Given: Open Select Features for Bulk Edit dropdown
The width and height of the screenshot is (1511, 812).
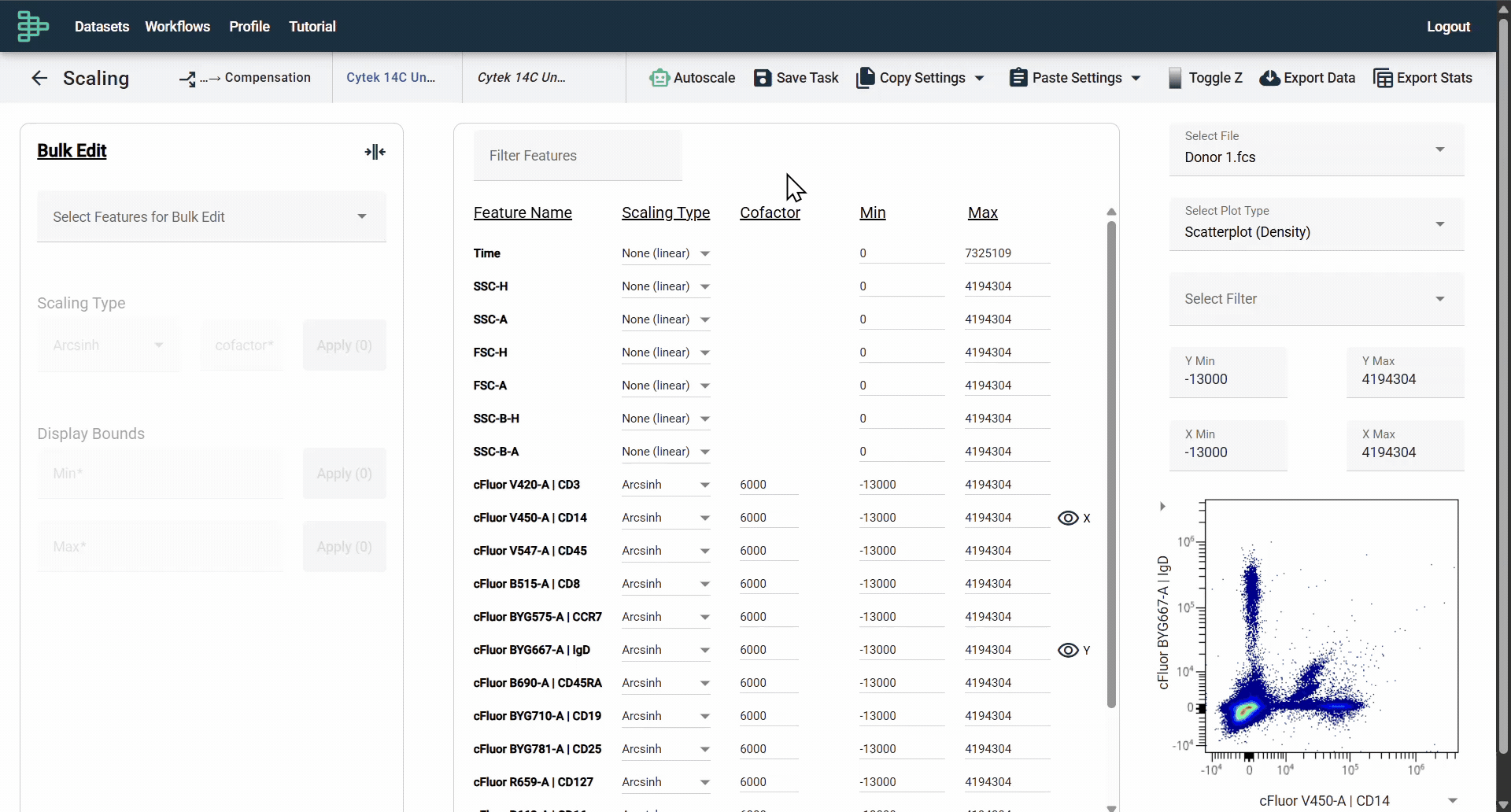Looking at the screenshot, I should (x=212, y=216).
